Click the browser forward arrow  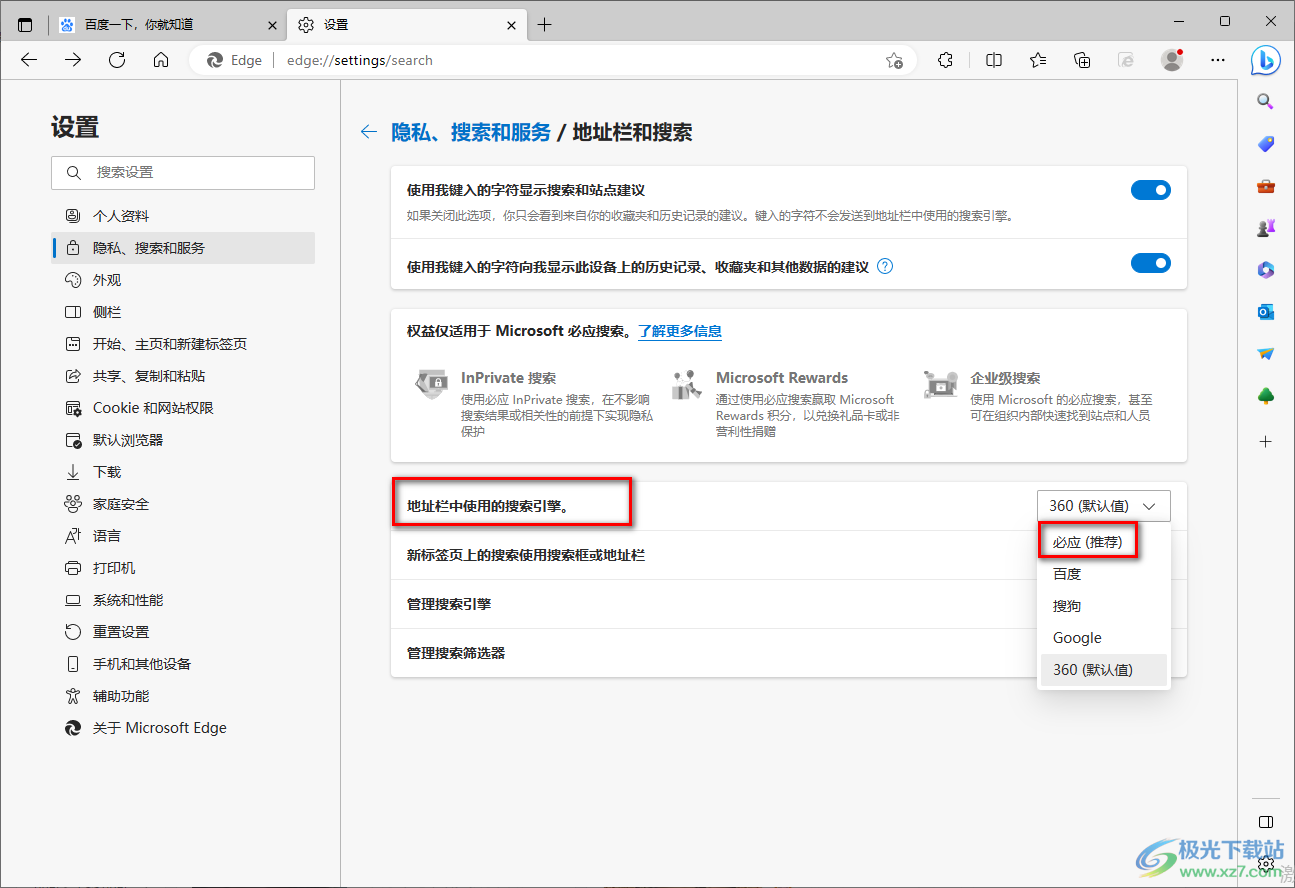[73, 60]
